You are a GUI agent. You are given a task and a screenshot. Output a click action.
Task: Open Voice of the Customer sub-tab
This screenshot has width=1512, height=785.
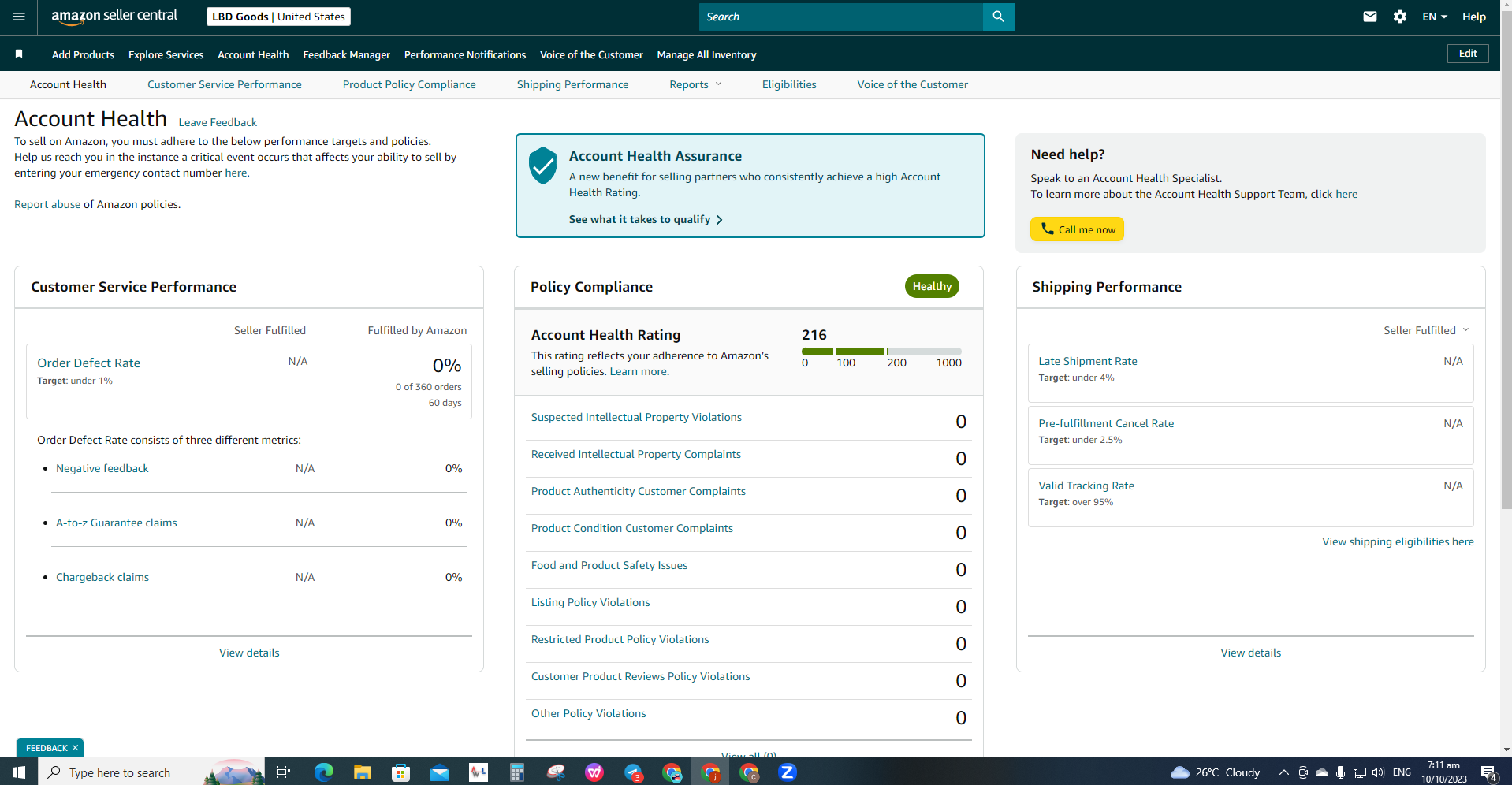(x=913, y=84)
